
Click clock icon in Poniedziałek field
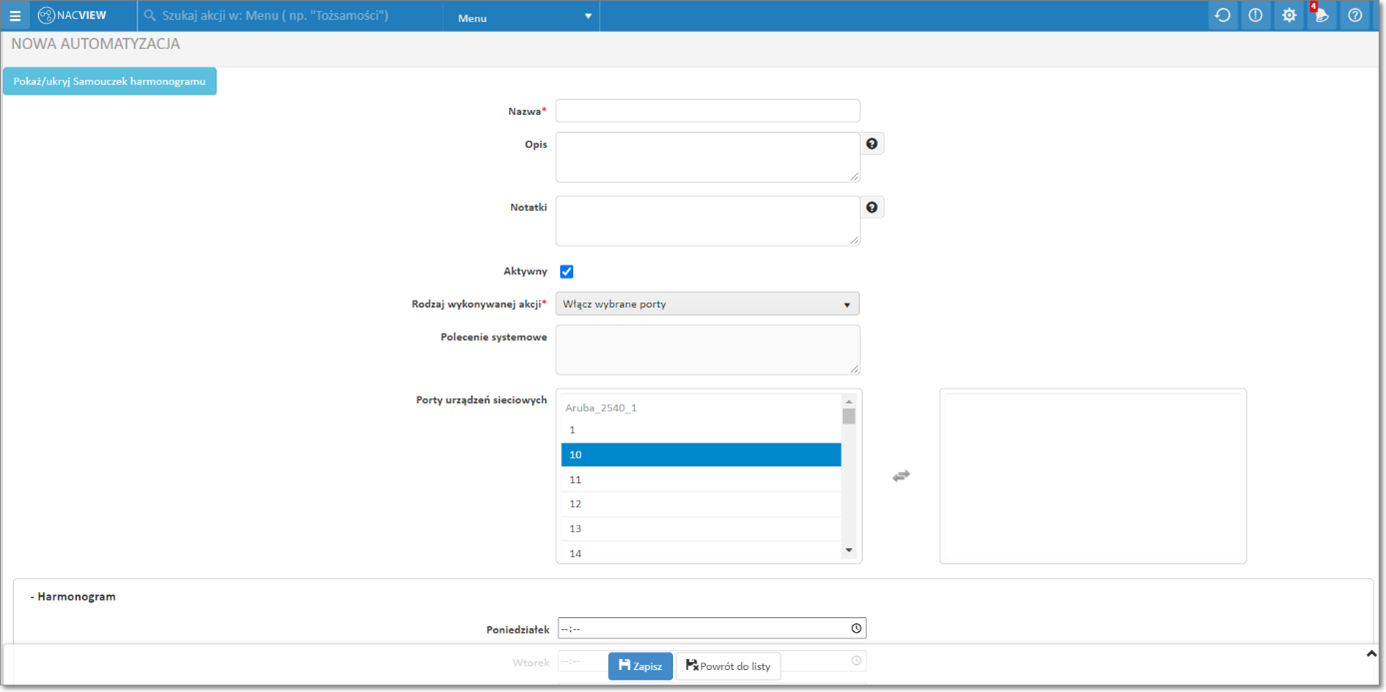coord(856,629)
